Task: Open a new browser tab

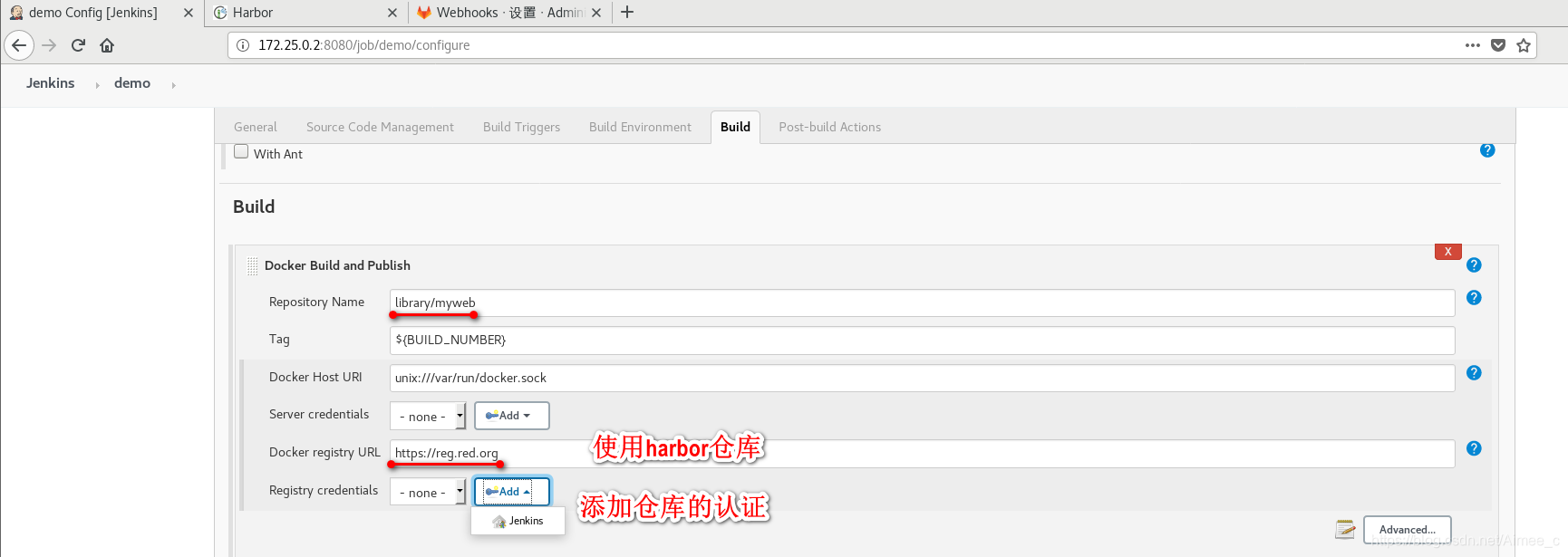Action: (627, 12)
